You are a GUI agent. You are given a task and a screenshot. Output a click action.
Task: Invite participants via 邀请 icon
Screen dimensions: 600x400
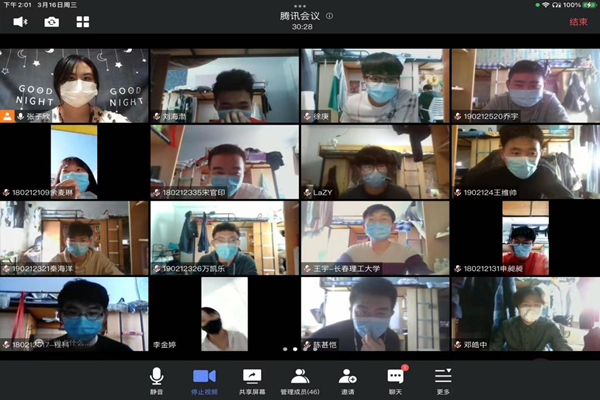tap(347, 379)
